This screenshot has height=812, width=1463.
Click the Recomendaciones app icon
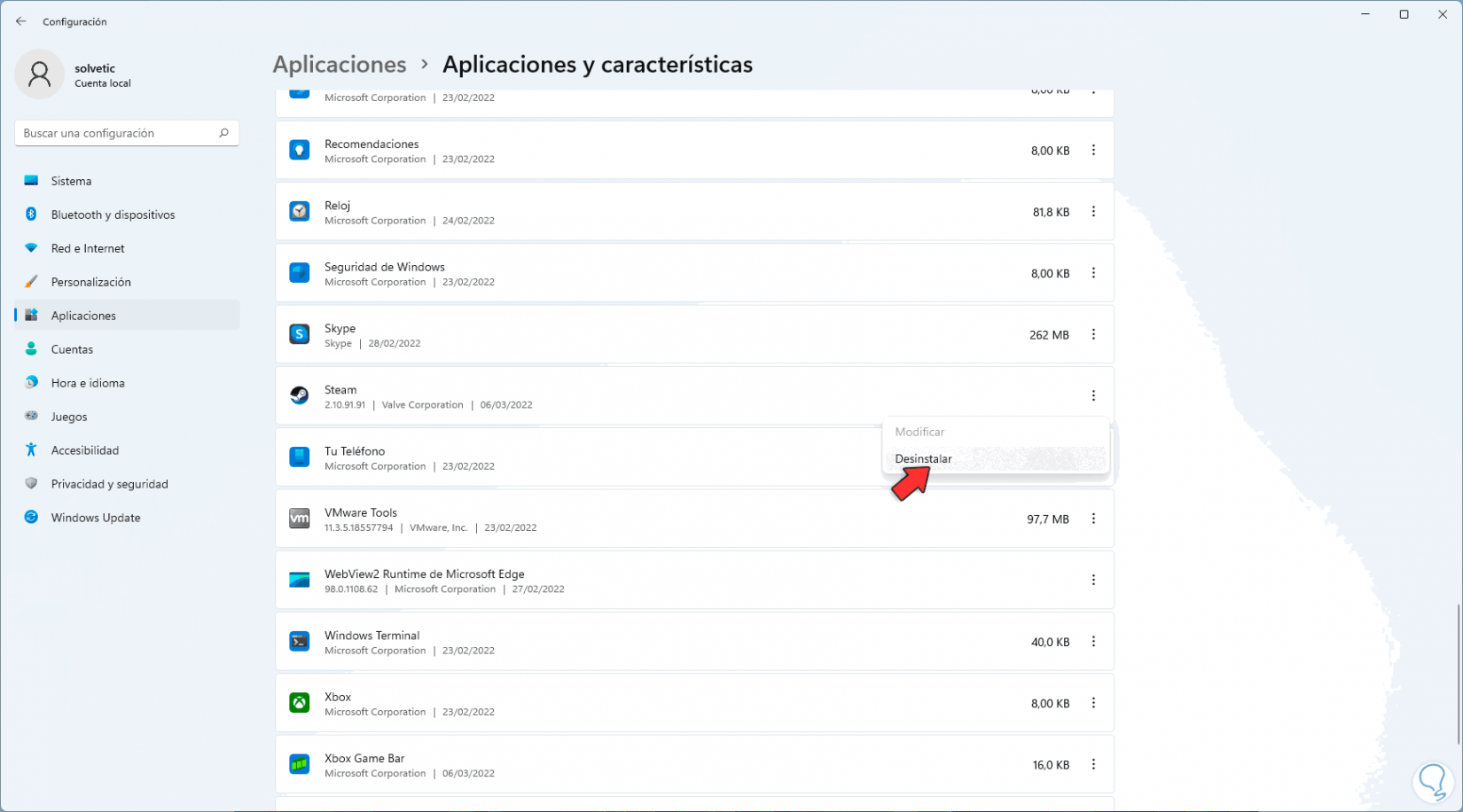(x=300, y=151)
